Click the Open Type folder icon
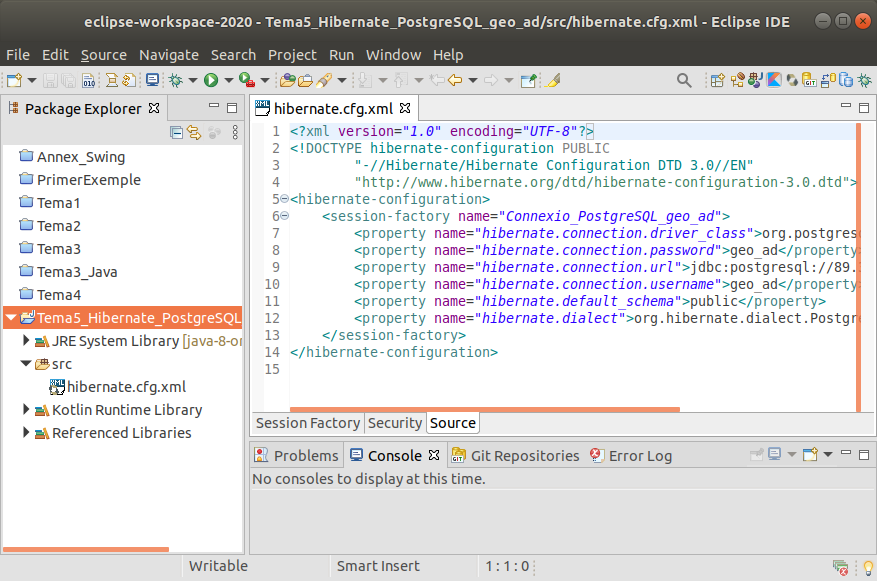Image resolution: width=877 pixels, height=581 pixels. [305, 81]
